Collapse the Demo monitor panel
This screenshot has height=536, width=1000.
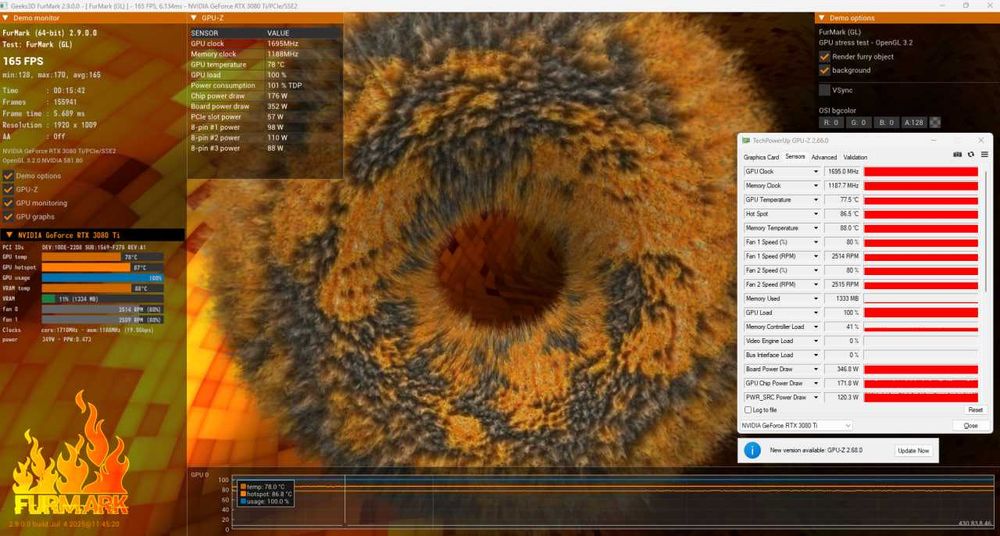(x=6, y=18)
